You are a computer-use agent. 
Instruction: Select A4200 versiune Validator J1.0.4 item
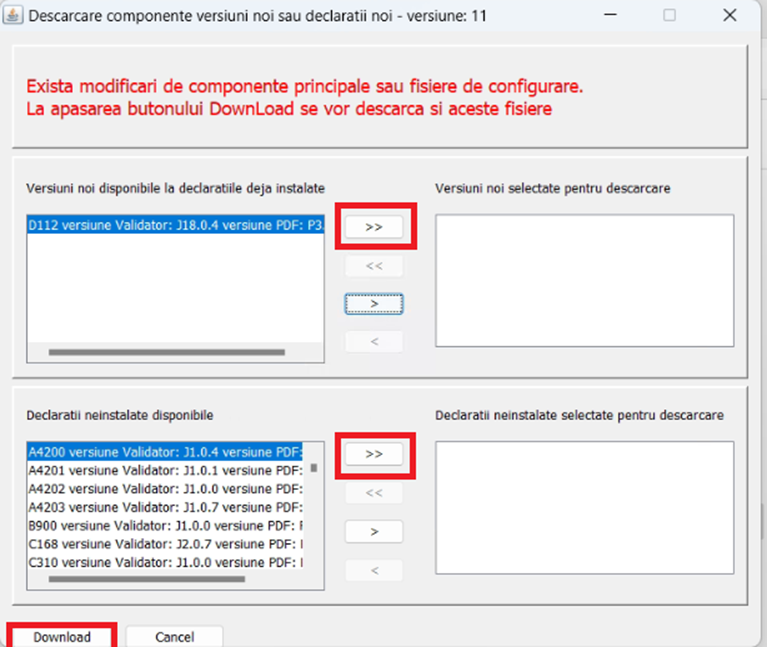(165, 452)
